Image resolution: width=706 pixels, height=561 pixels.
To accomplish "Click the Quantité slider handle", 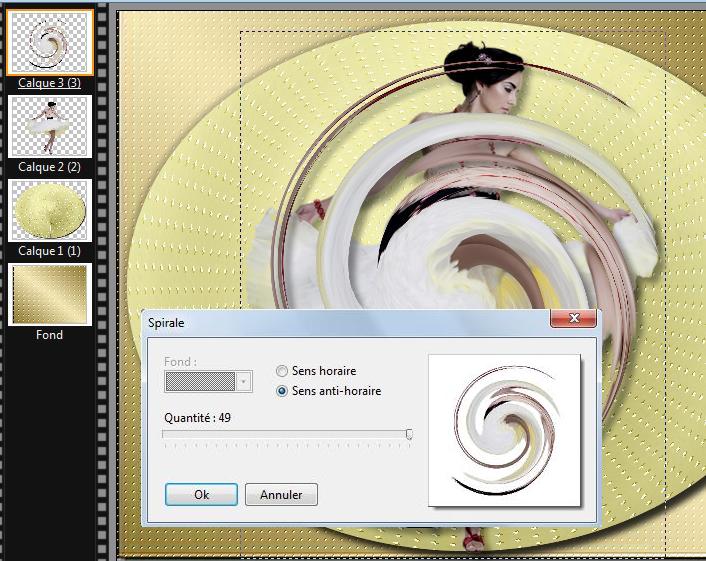I will point(409,434).
